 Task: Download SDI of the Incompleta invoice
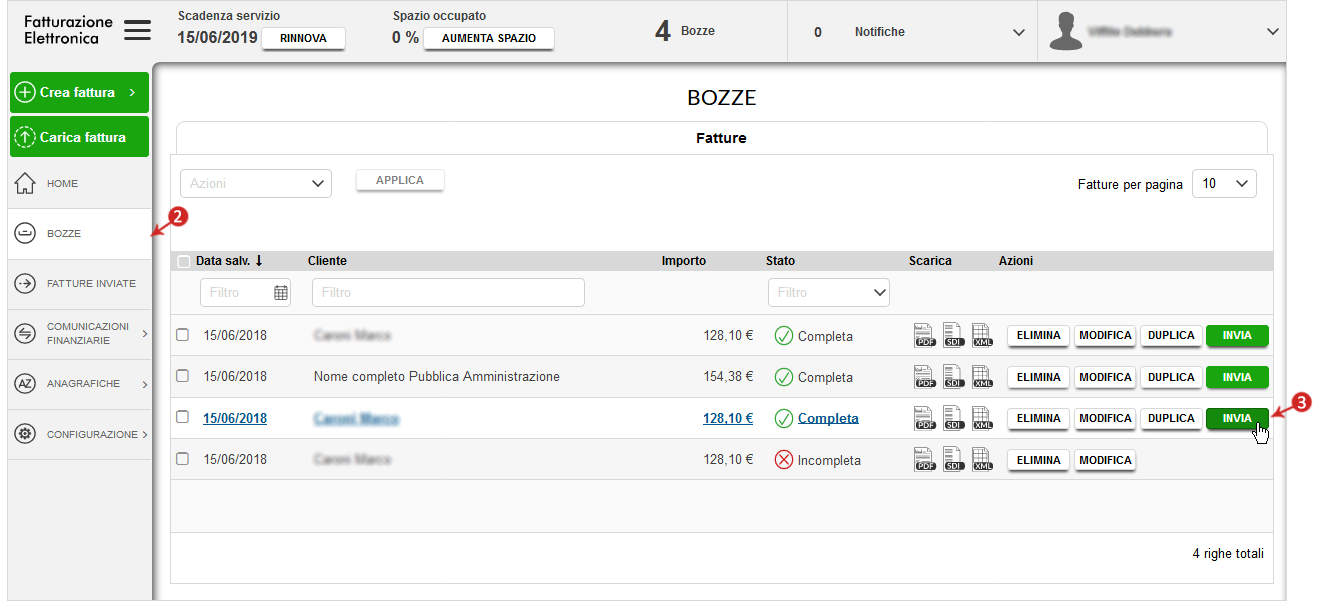(953, 460)
